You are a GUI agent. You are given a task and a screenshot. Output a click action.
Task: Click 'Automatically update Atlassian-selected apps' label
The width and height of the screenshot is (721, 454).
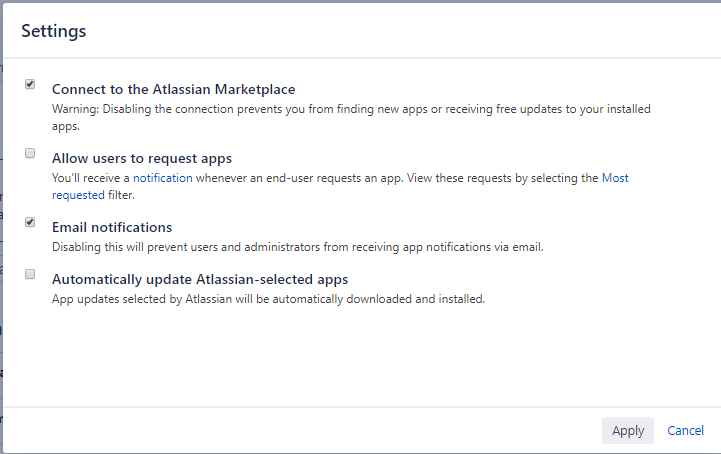click(x=200, y=279)
